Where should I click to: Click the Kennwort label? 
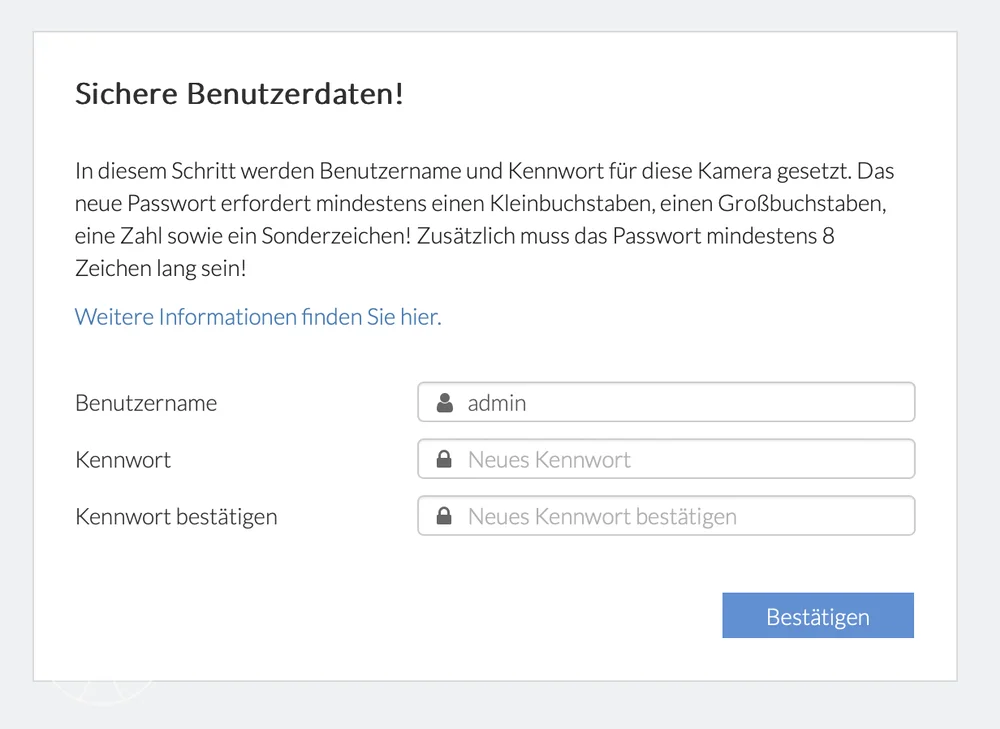pyautogui.click(x=123, y=460)
